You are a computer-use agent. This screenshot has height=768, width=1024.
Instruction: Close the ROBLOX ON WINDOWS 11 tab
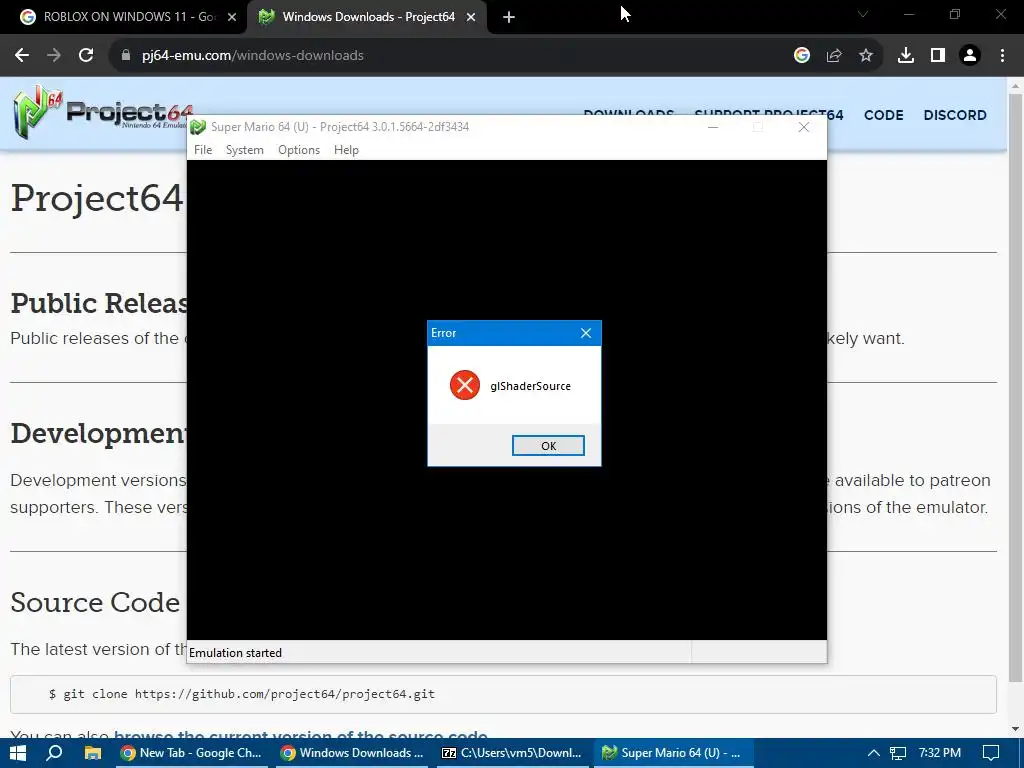(232, 17)
